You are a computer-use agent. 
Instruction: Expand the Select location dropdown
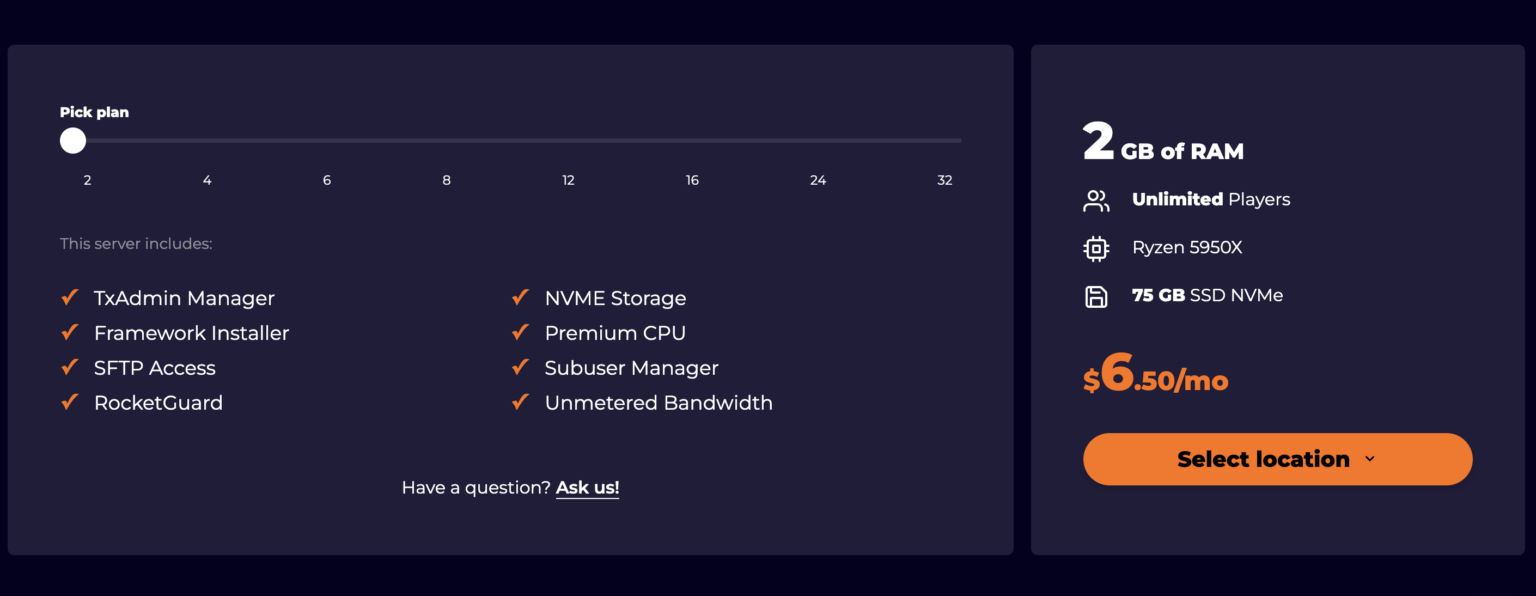coord(1277,459)
